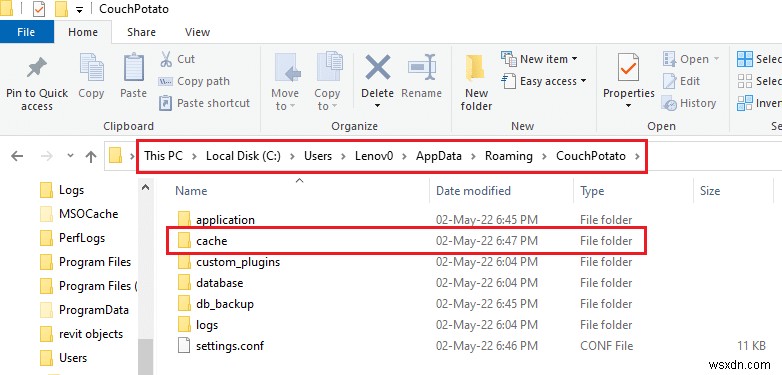Click the Cut scissors icon

166,59
